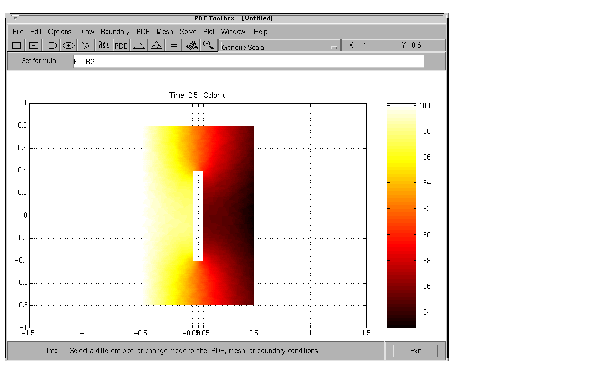Open PDE specification with PDE toolbar button

click(x=121, y=45)
